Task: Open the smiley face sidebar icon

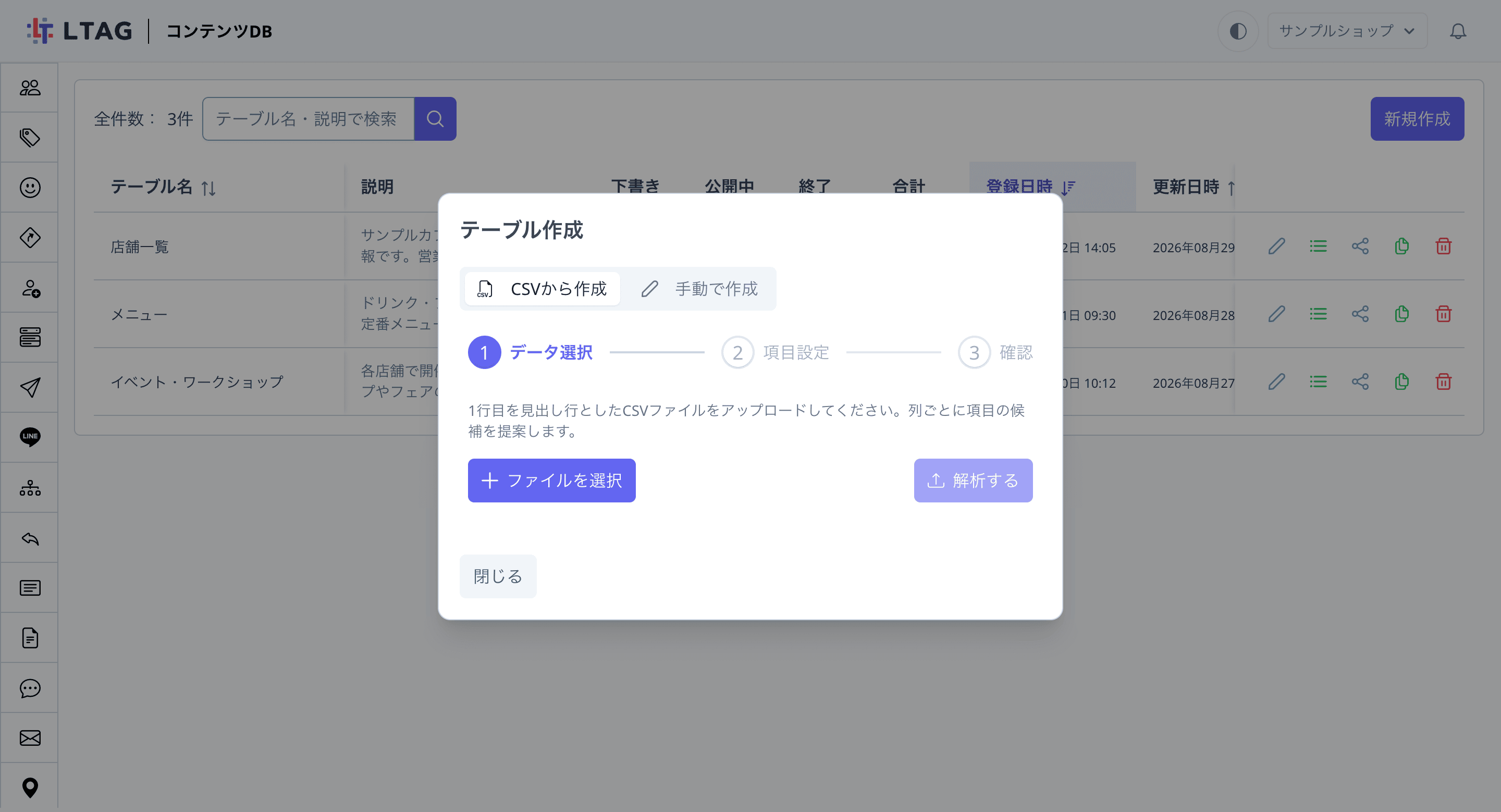Action: tap(30, 188)
